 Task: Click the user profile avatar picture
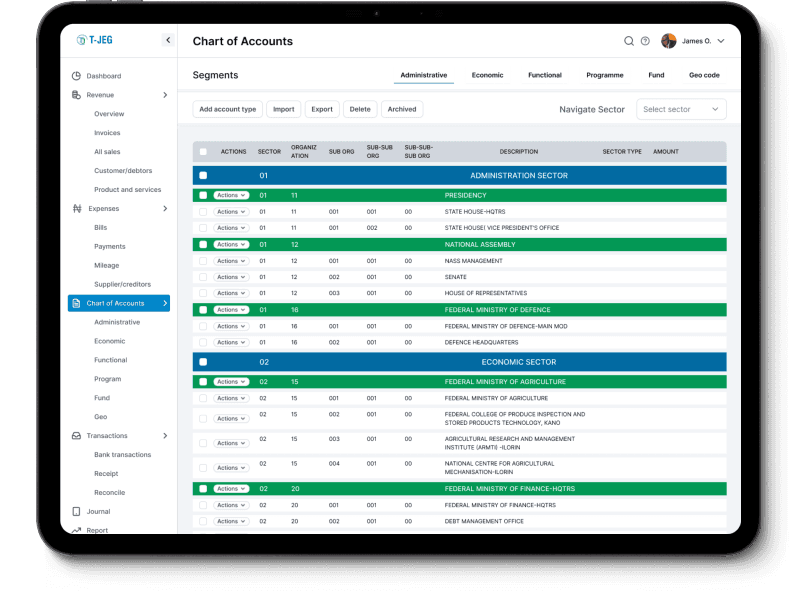tap(669, 41)
